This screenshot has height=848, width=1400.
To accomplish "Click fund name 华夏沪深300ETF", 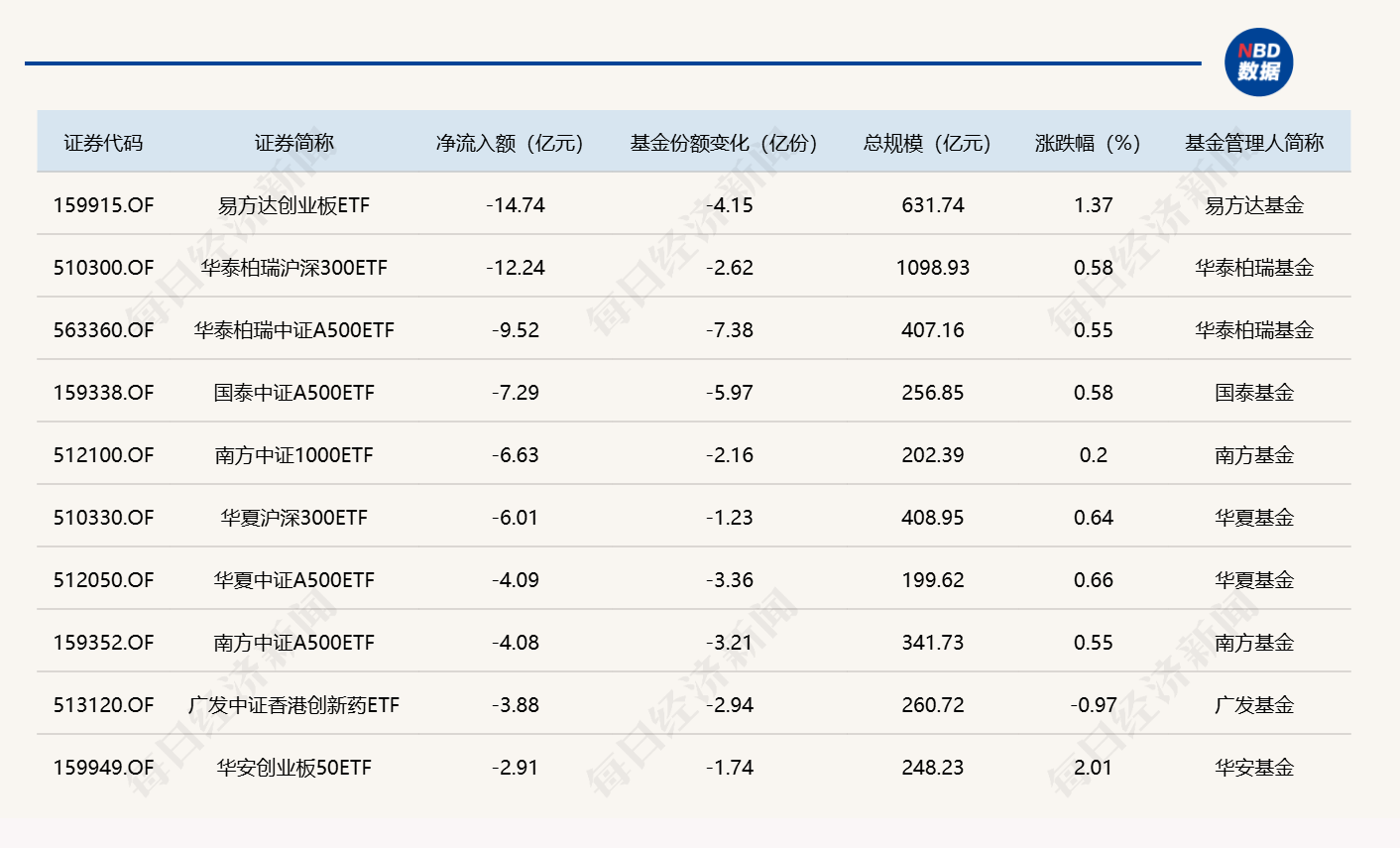I will click(294, 518).
